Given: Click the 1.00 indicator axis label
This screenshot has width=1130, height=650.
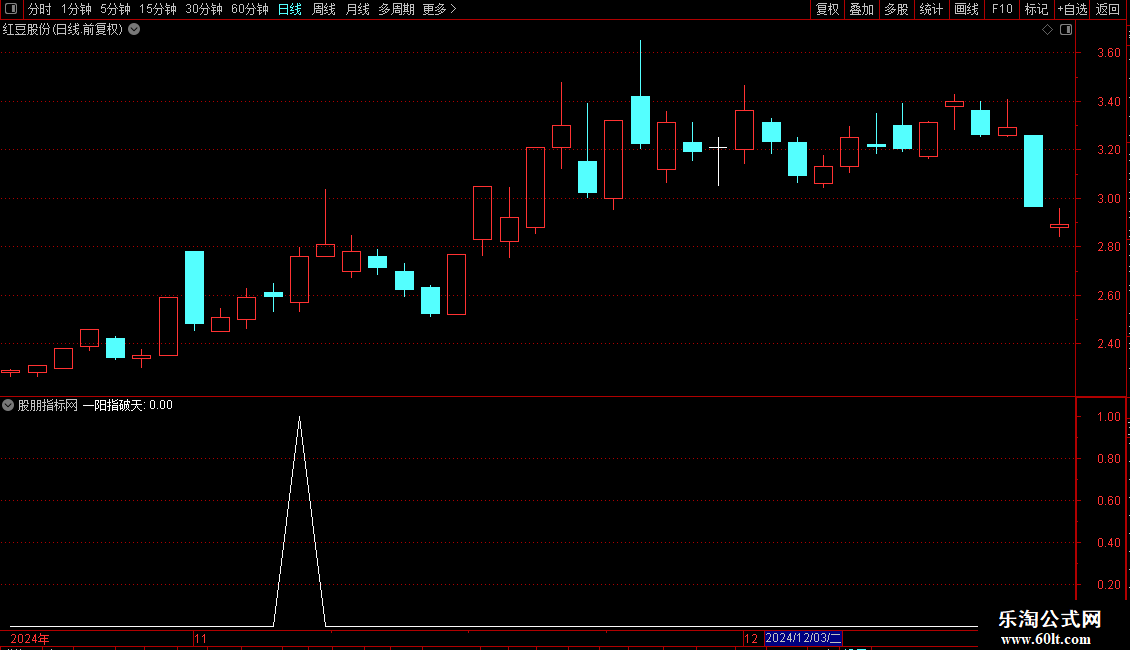Looking at the screenshot, I should 1108,417.
